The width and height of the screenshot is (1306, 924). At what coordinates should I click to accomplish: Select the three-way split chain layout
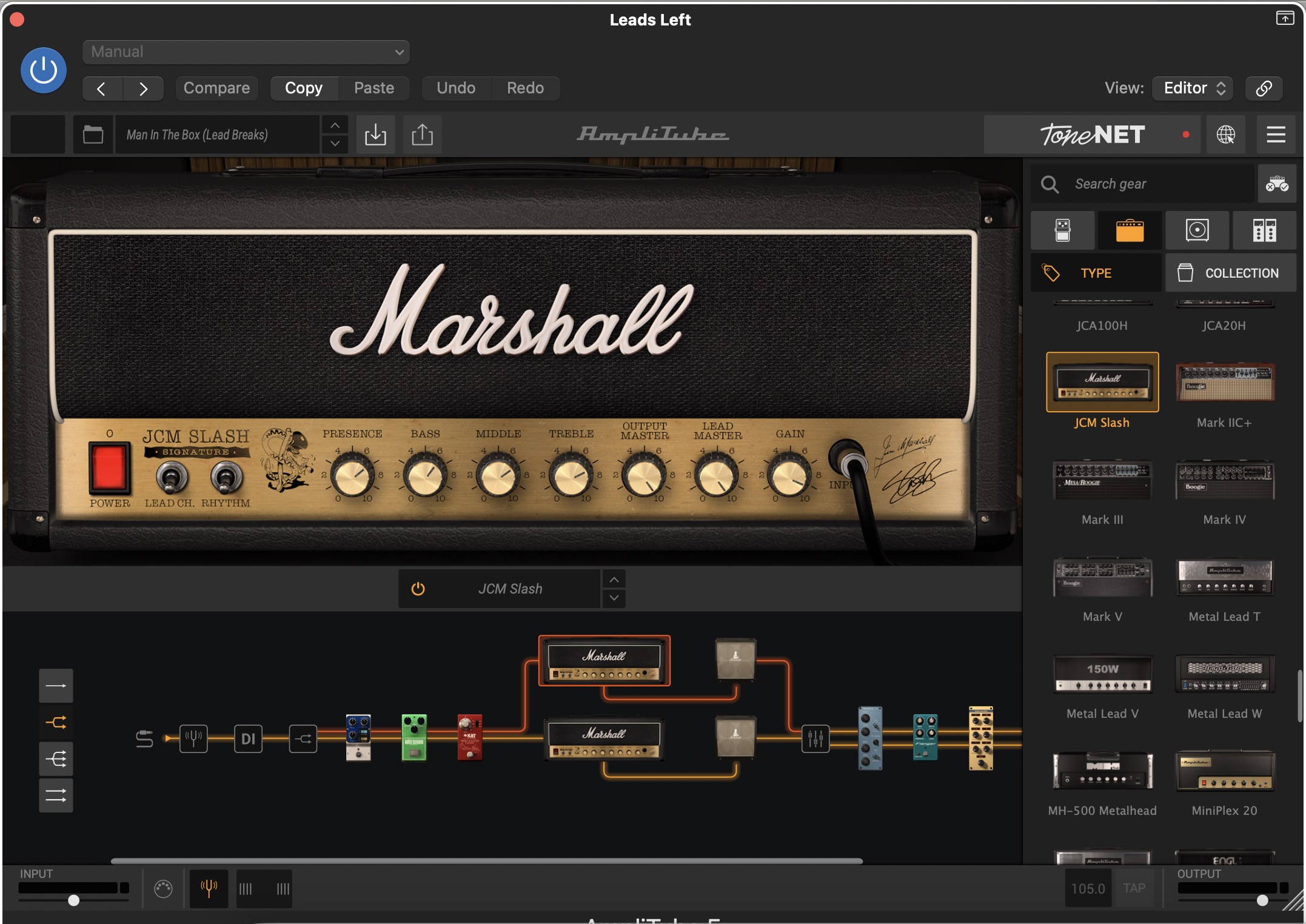(x=56, y=758)
